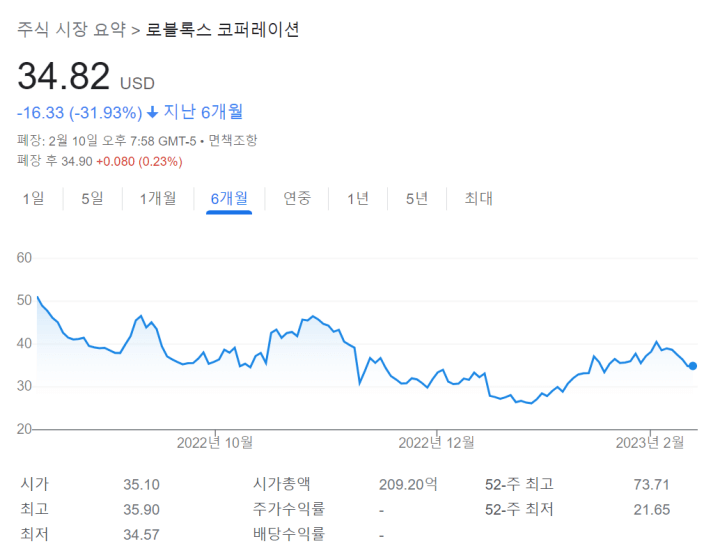Click the after-hours price 34.90
720x546 pixels.
tap(77, 162)
